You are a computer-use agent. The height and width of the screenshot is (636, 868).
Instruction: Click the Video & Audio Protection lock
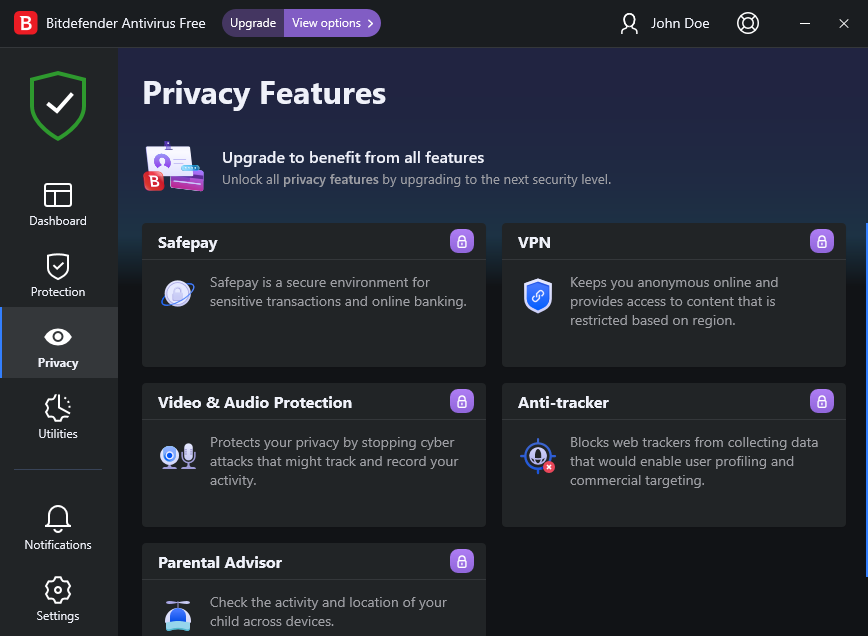(461, 401)
